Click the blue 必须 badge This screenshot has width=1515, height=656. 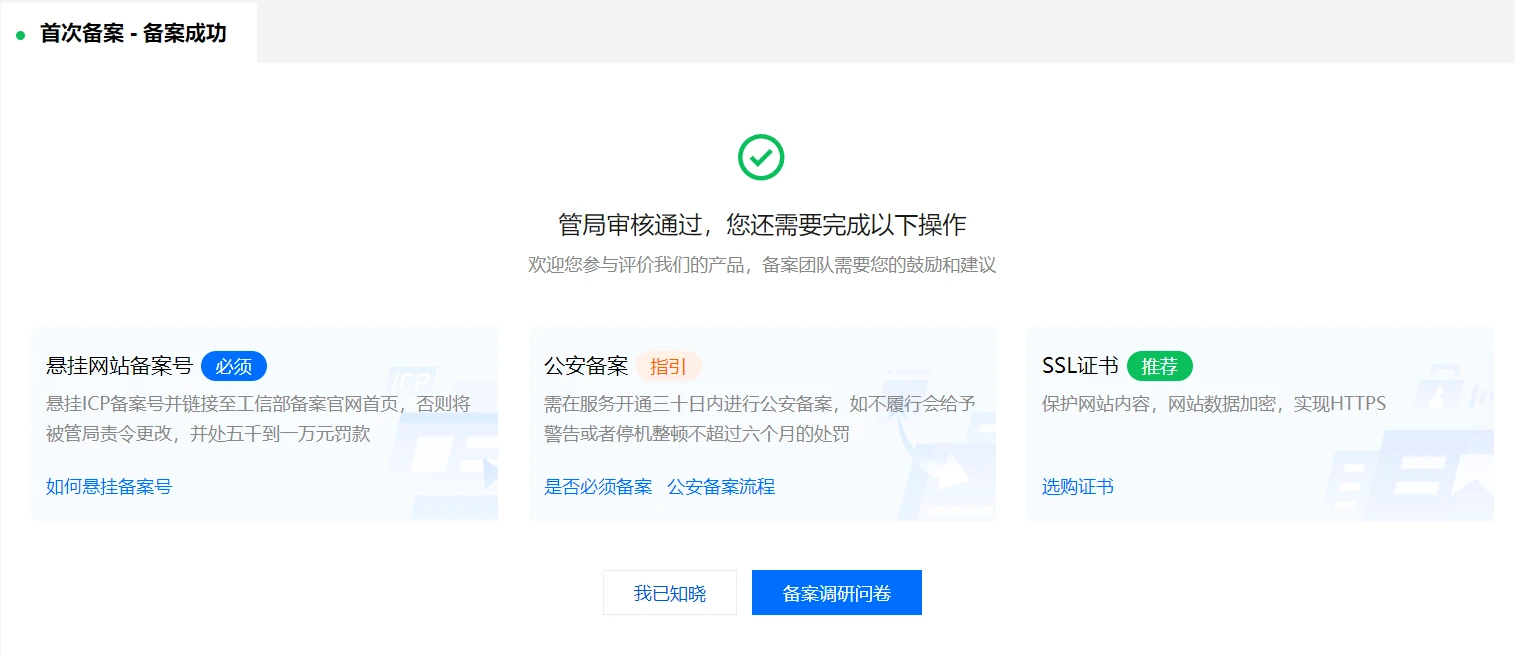pyautogui.click(x=234, y=366)
